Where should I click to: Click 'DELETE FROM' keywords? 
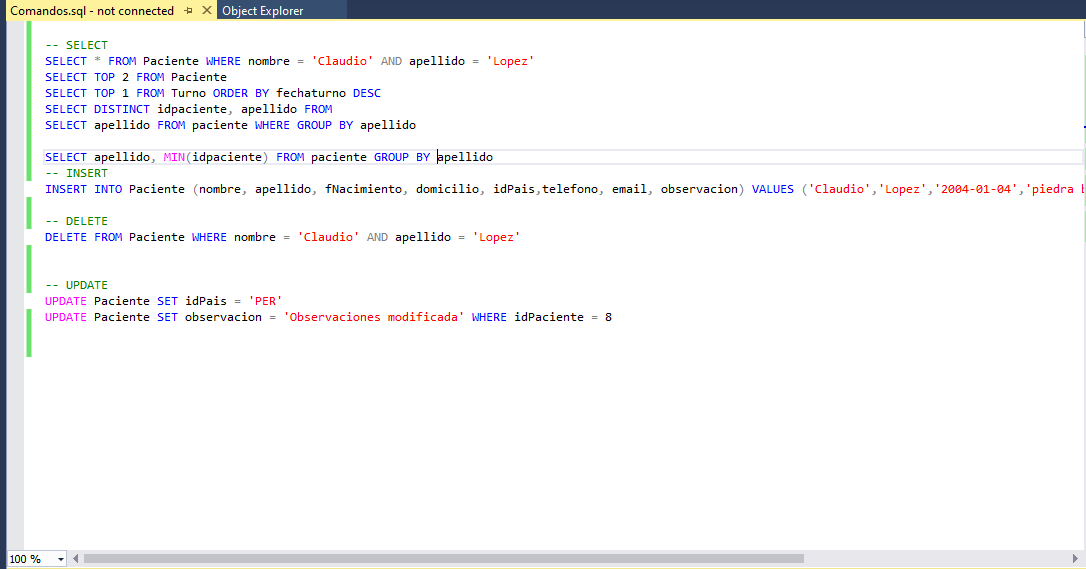point(84,237)
